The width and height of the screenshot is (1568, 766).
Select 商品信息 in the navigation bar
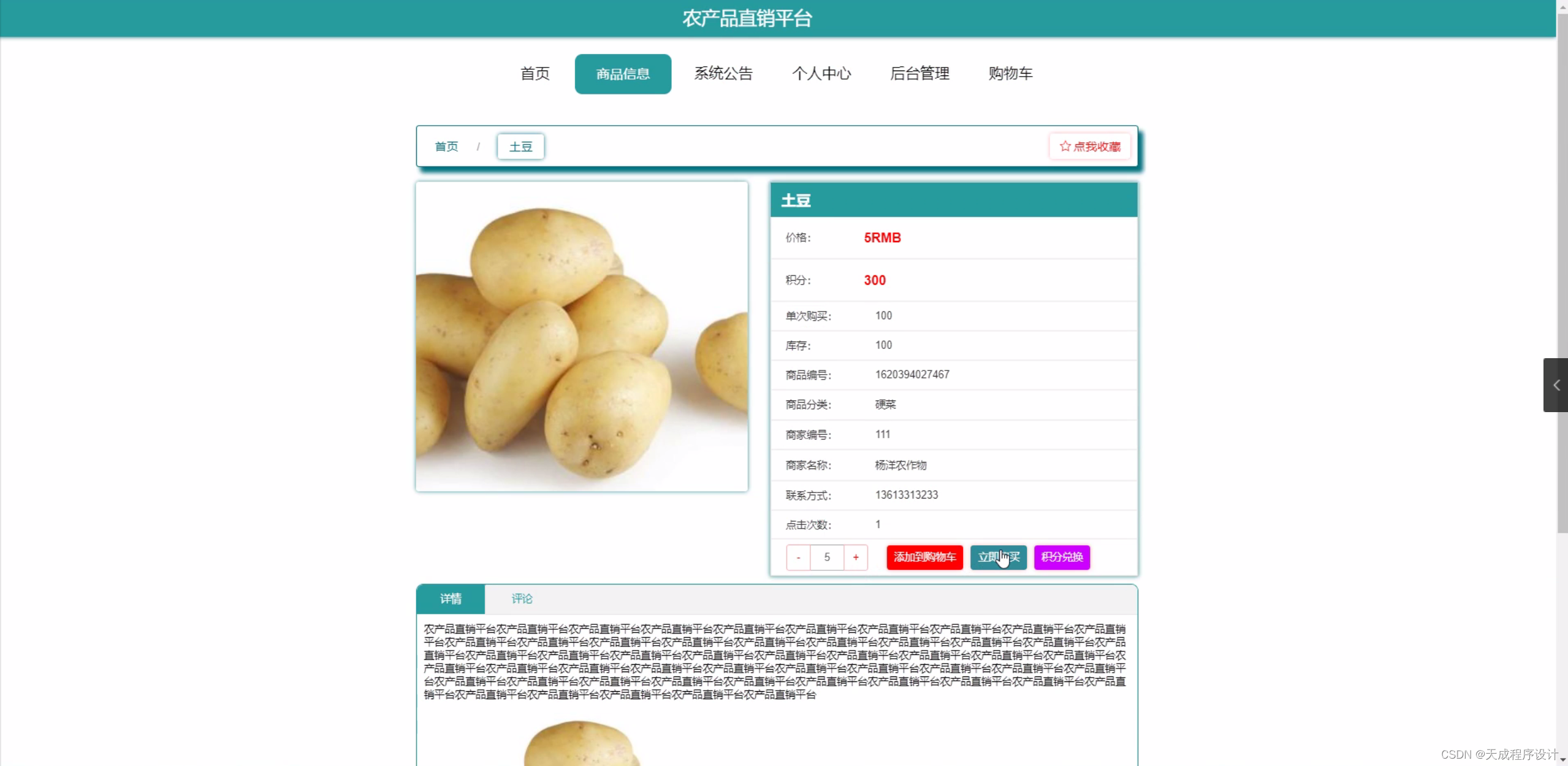coord(622,73)
